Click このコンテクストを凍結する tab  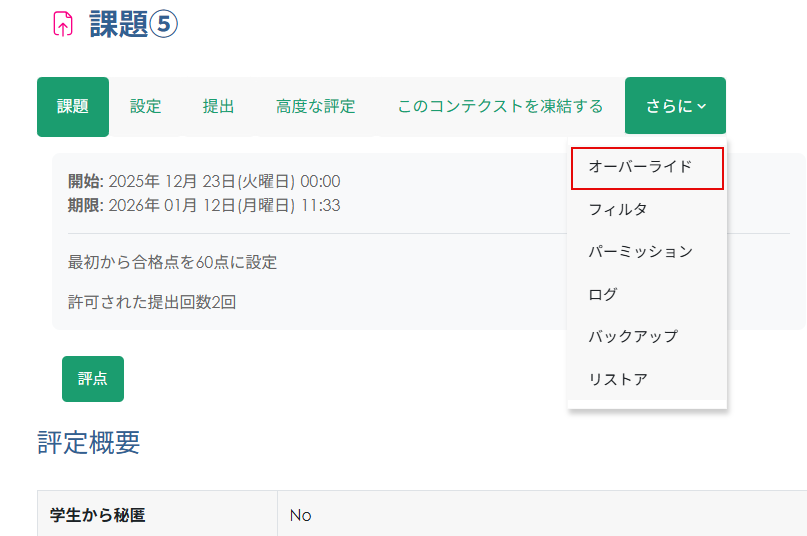coord(500,106)
